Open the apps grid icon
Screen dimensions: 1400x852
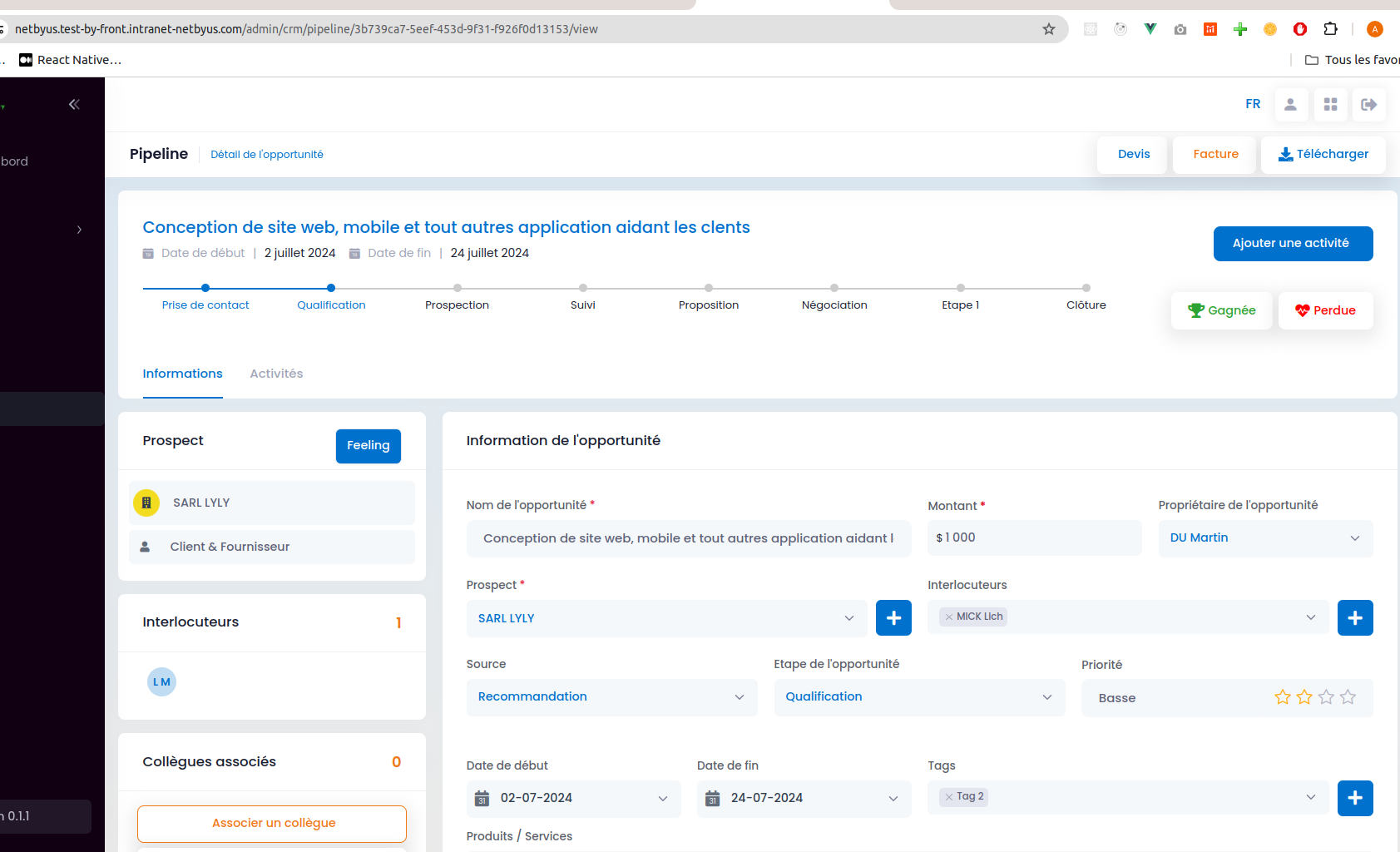(x=1330, y=104)
